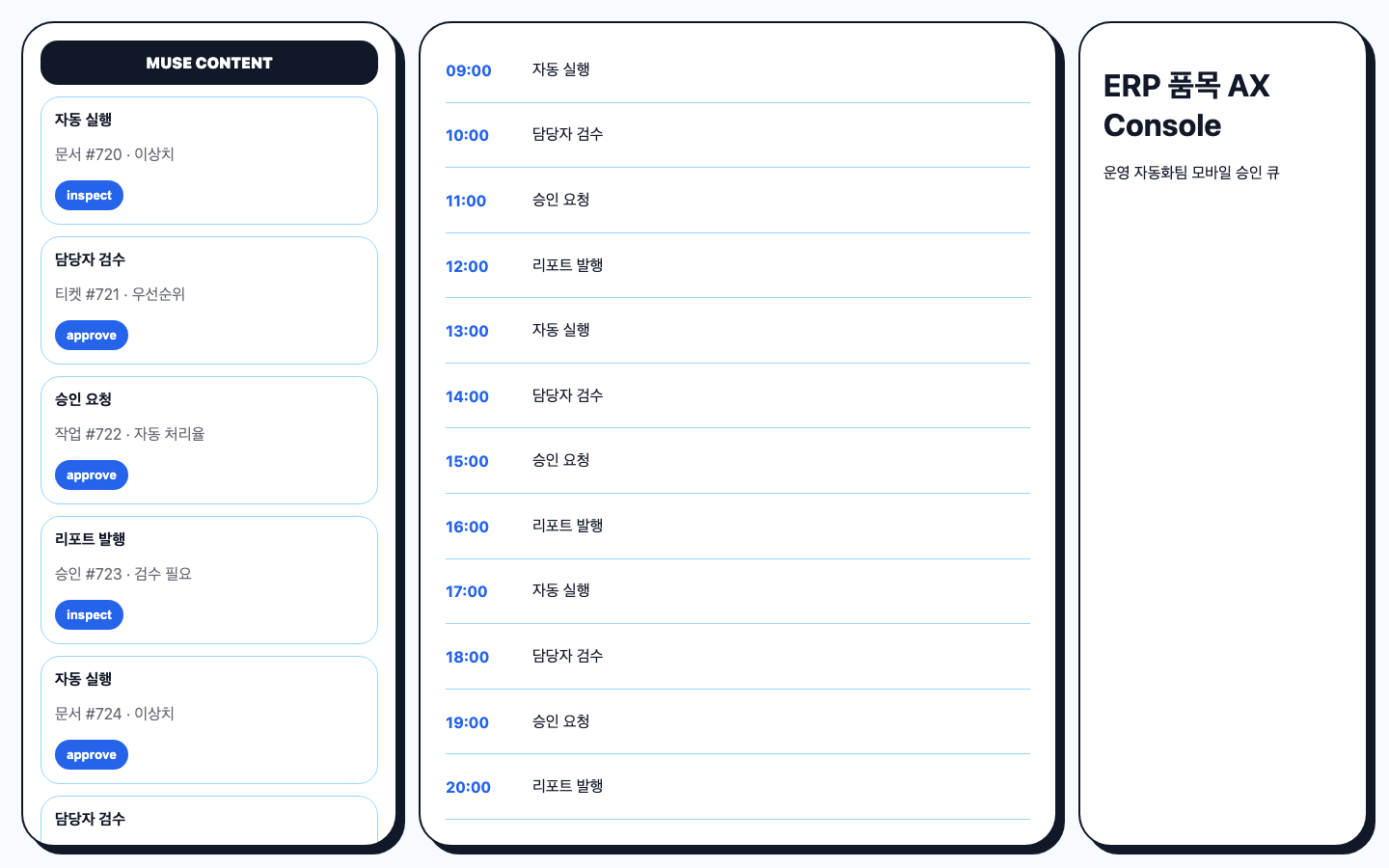Viewport: 1389px width, 868px height.
Task: Open the 10:00 담당자 검수 schedule row
Action: coord(738,136)
